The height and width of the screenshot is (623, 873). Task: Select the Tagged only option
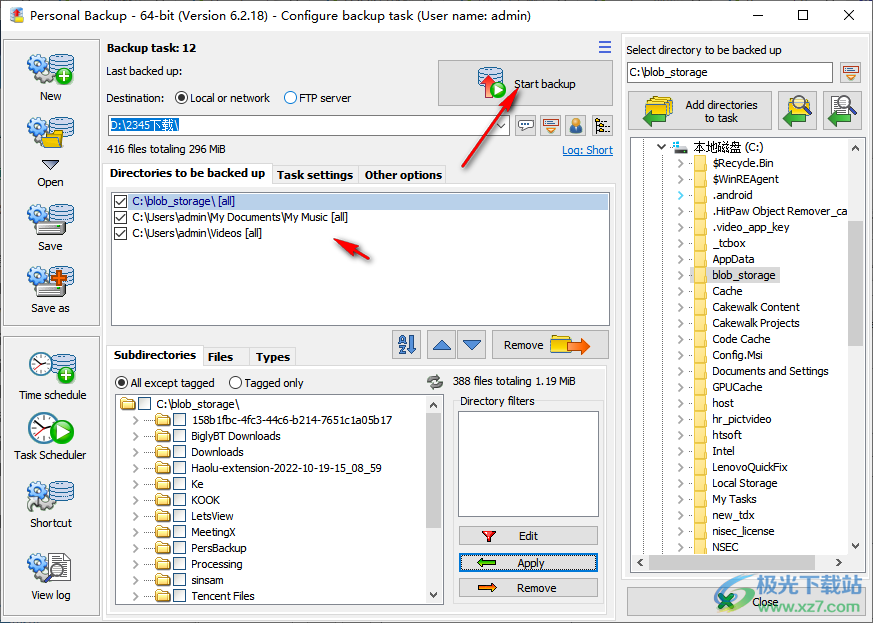coord(267,383)
